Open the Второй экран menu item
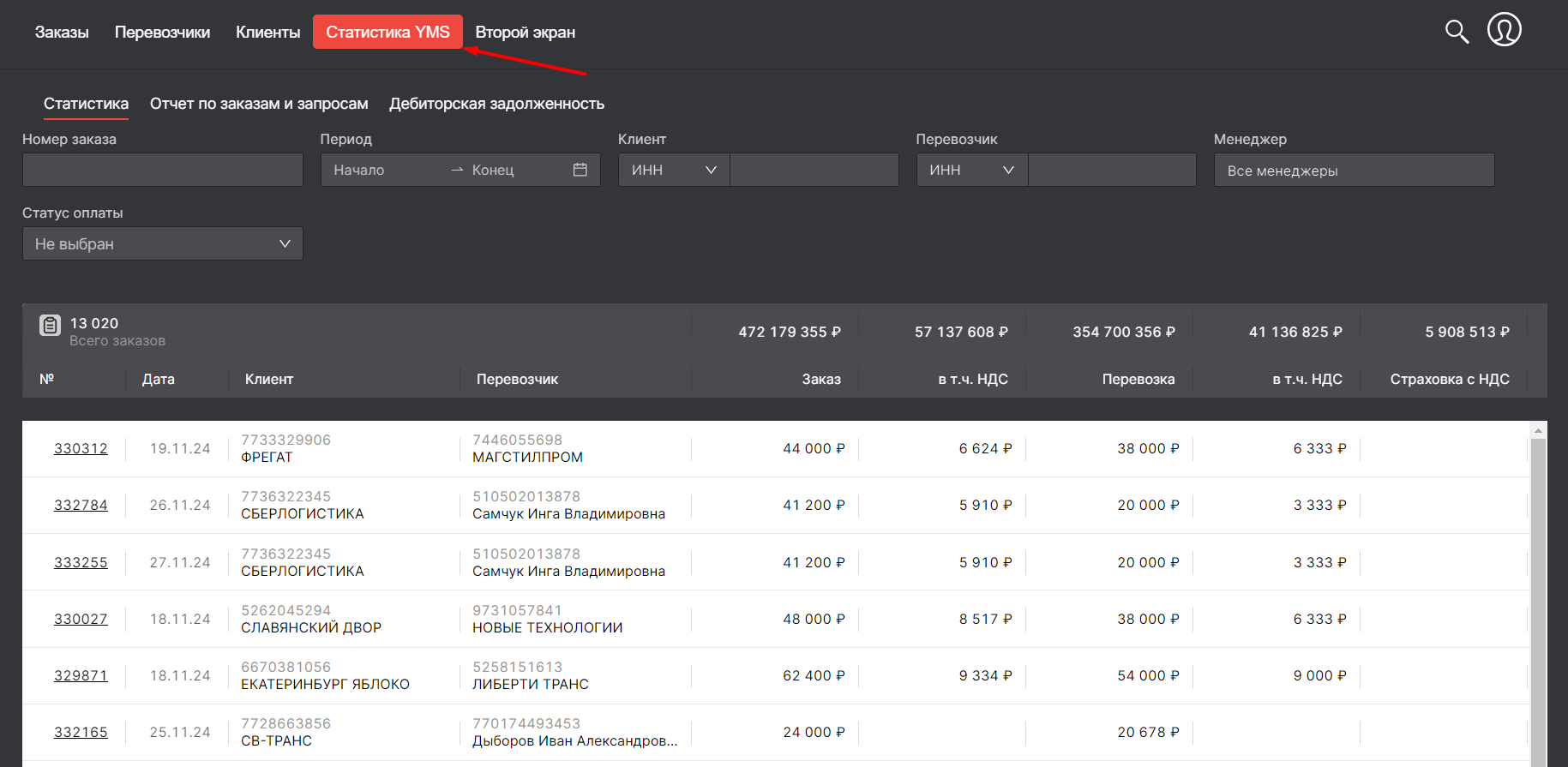This screenshot has width=1568, height=767. (x=526, y=33)
